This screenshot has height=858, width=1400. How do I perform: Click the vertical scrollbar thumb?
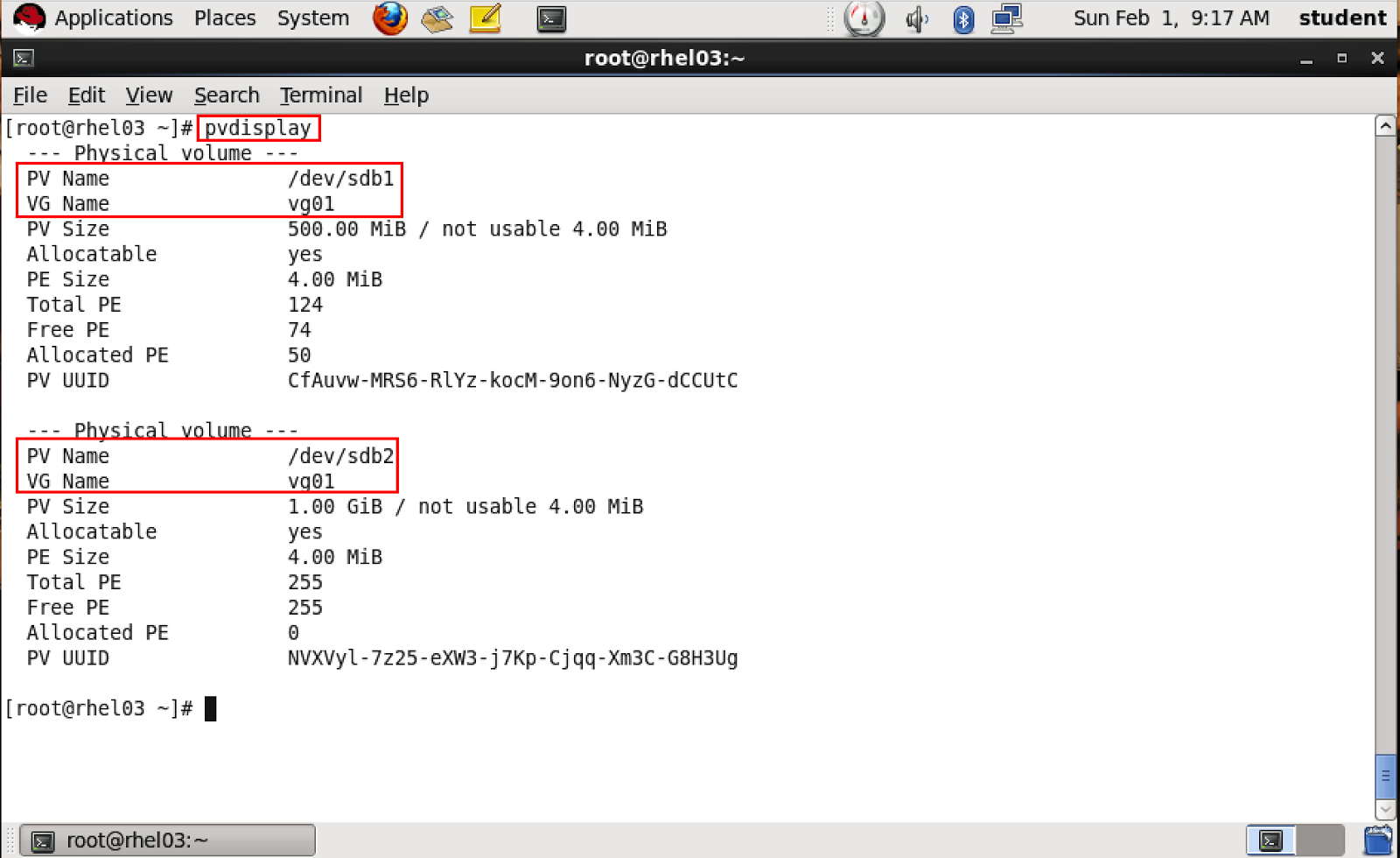click(x=1386, y=775)
